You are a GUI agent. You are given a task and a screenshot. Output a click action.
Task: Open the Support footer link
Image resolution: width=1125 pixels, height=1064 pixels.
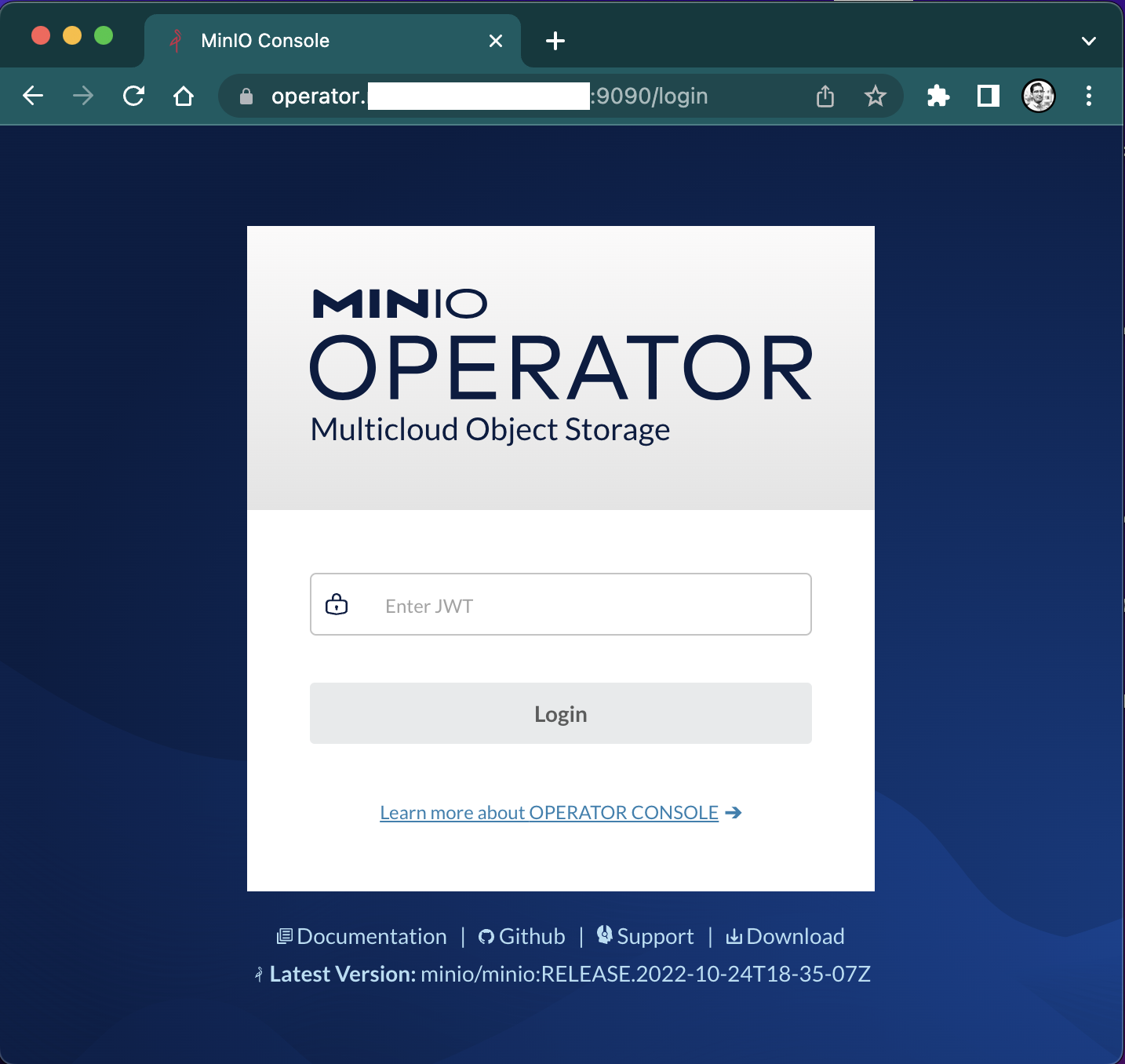click(654, 936)
